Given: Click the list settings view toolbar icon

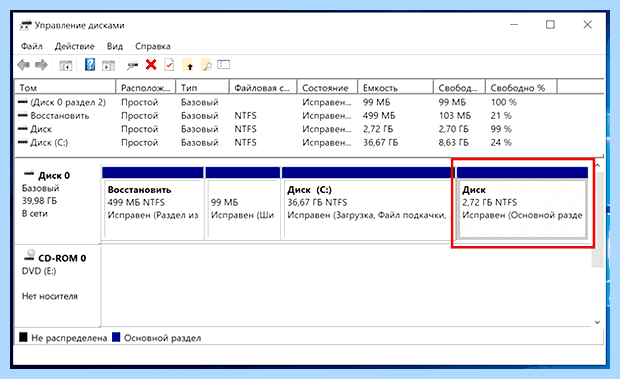Looking at the screenshot, I should (x=223, y=64).
